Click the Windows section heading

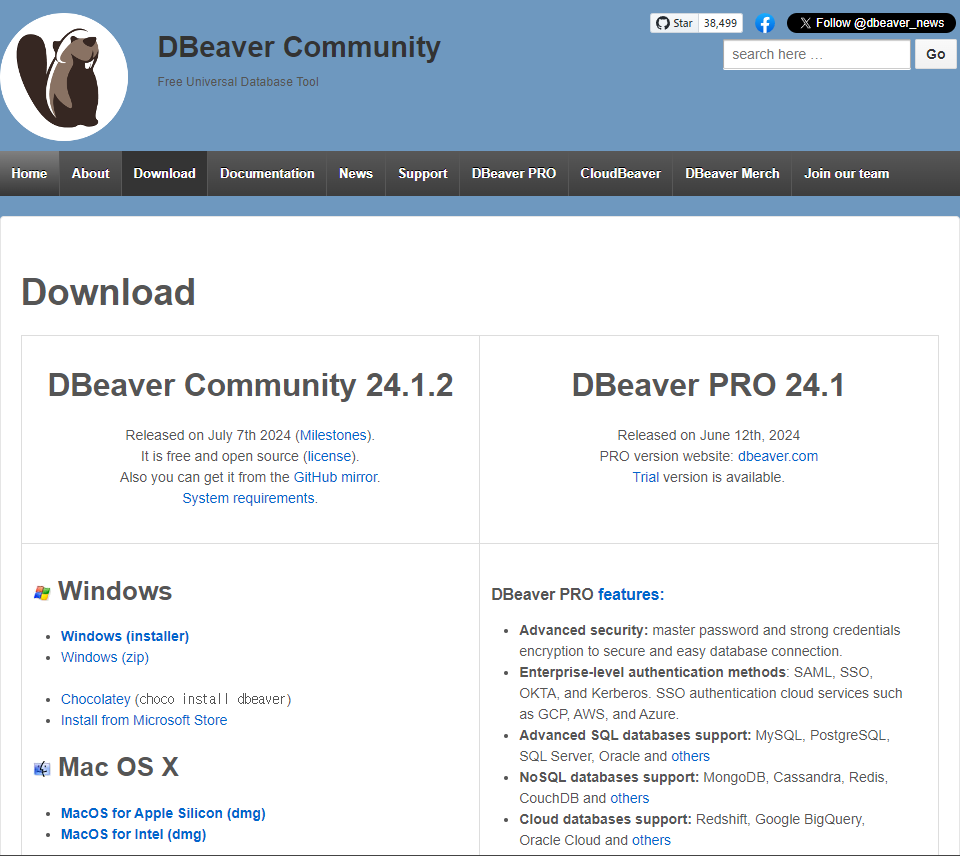(x=115, y=591)
